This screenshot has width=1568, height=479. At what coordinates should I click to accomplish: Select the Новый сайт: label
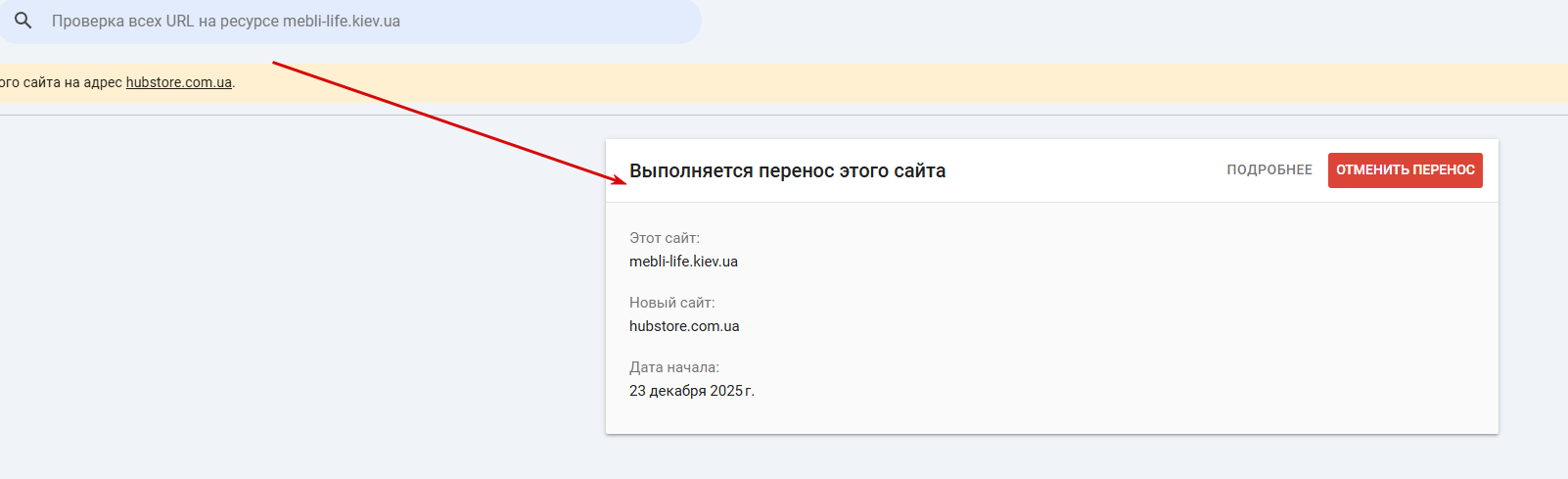(x=672, y=303)
